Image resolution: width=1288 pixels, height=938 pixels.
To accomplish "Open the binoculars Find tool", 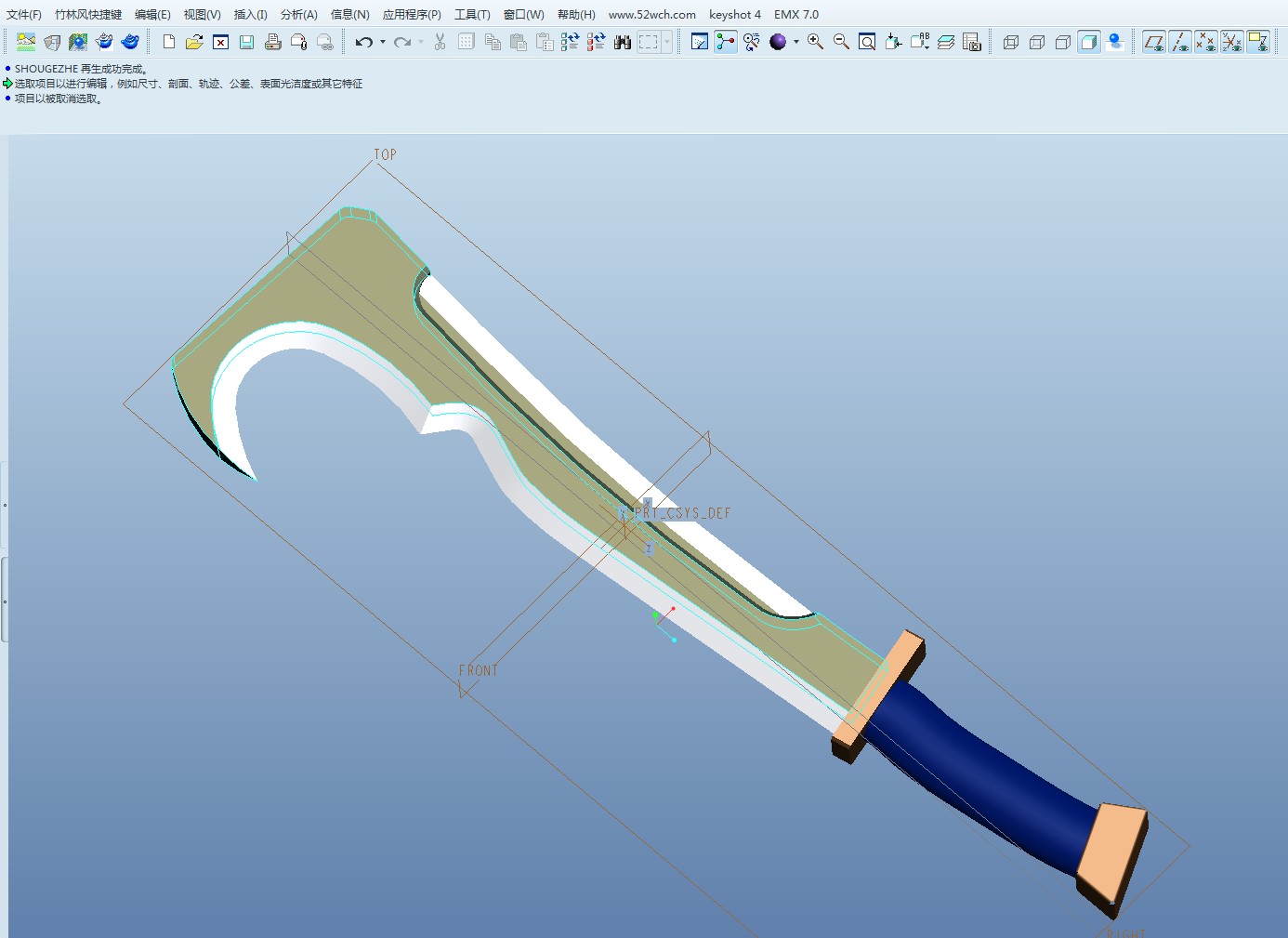I will tap(623, 42).
